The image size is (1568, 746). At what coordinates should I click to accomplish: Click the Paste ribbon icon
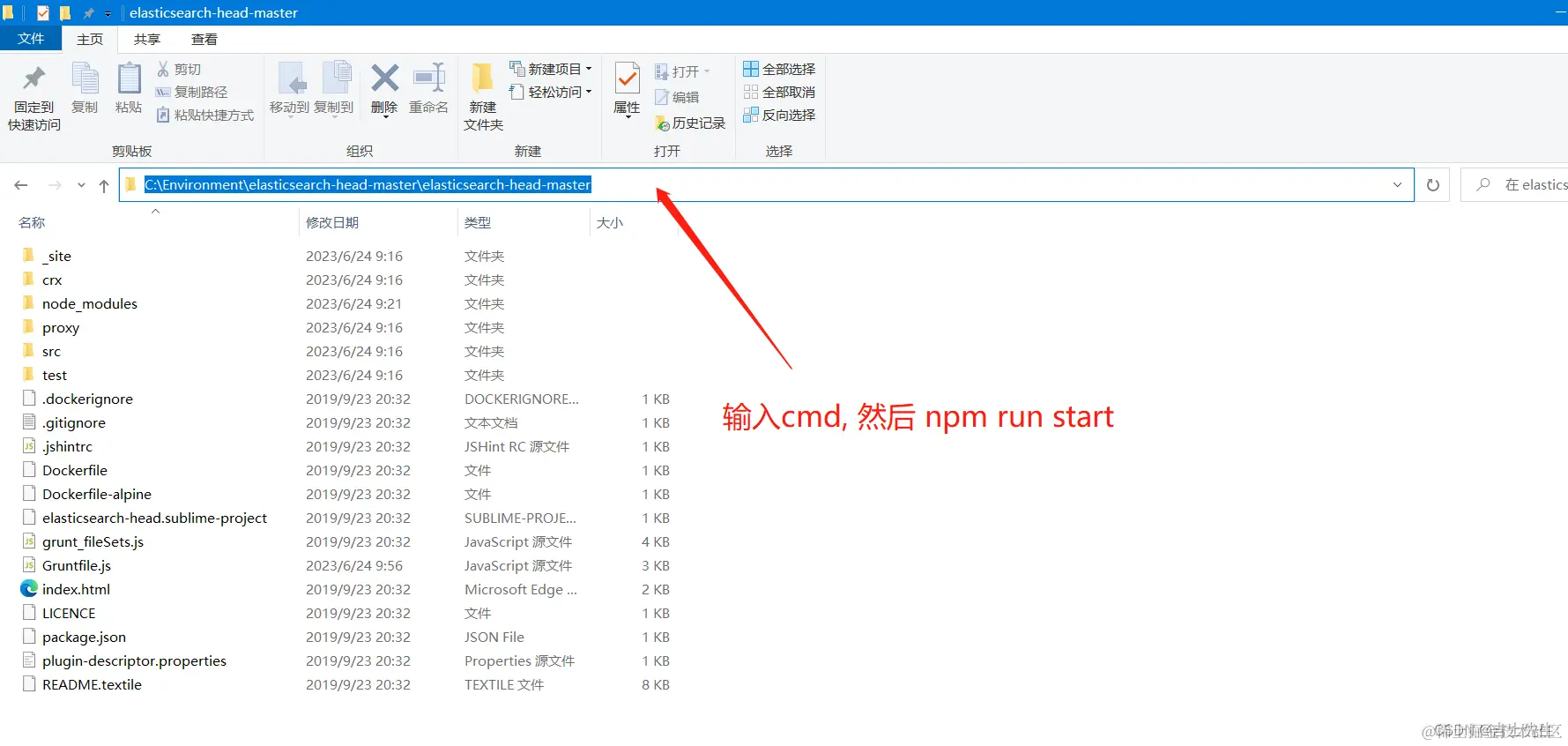click(x=129, y=78)
